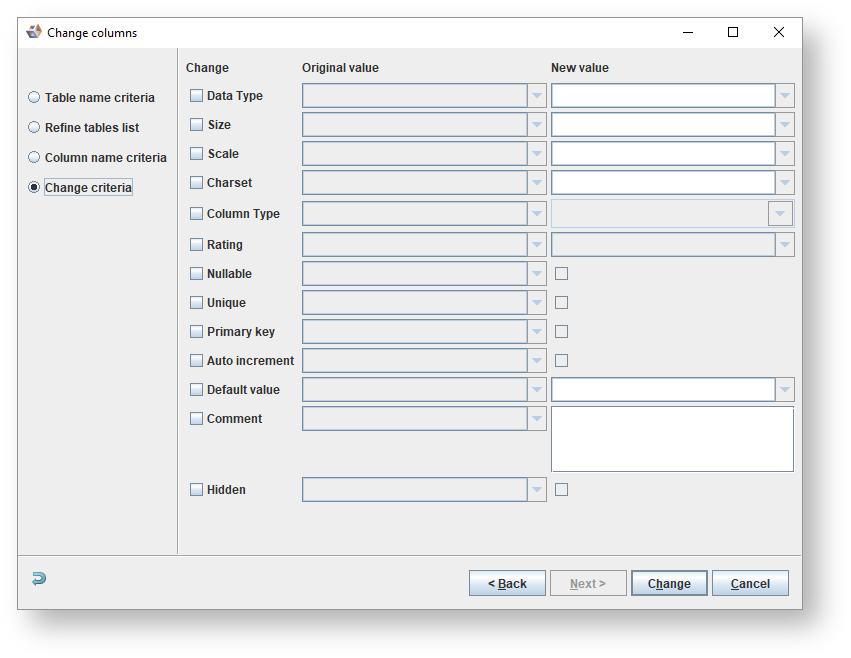Select the Table name criteria step
The height and width of the screenshot is (658, 851).
coord(34,98)
